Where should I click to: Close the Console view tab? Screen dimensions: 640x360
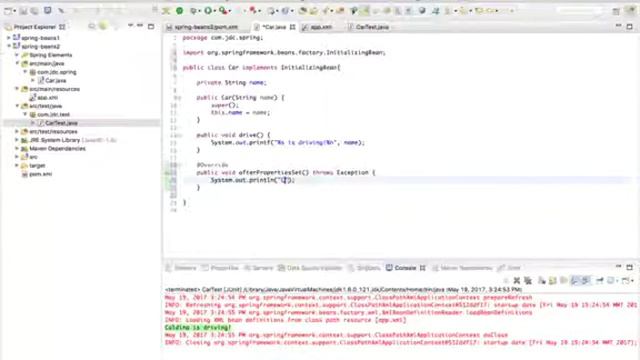click(x=422, y=268)
